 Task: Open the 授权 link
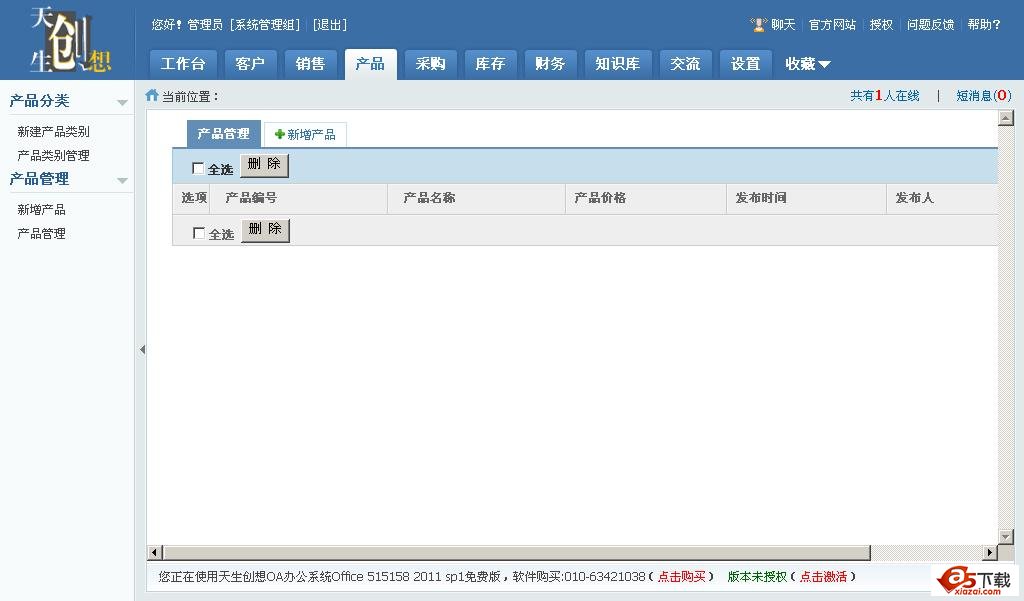pyautogui.click(x=881, y=25)
